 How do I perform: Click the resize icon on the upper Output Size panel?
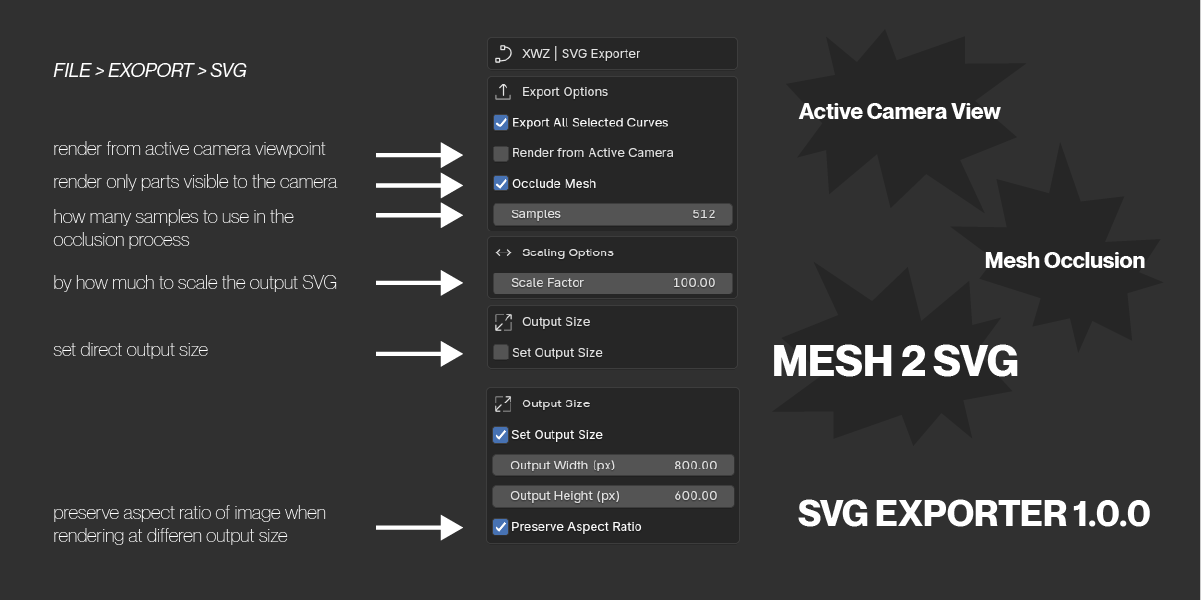505,322
